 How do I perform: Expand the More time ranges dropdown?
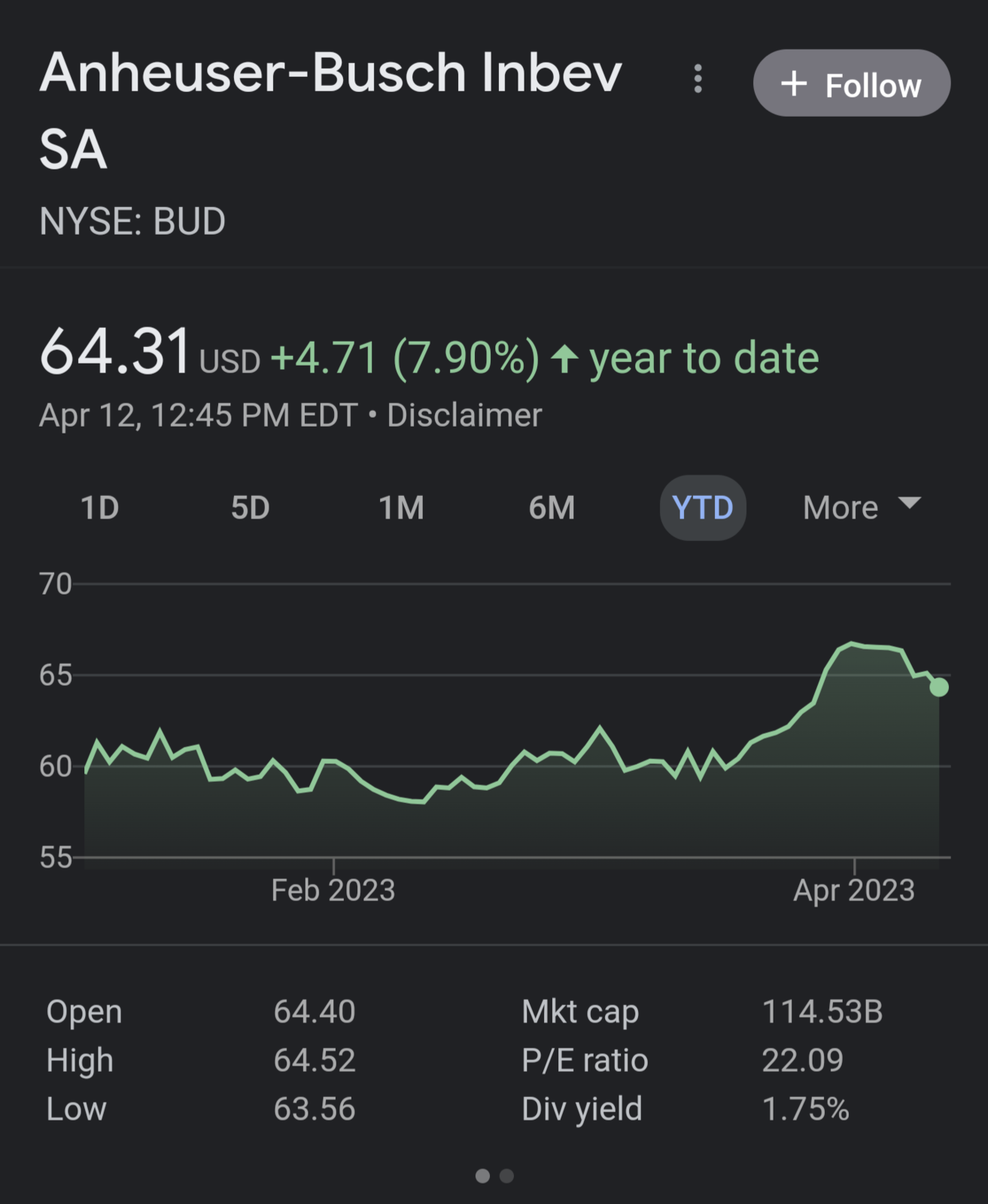pyautogui.click(x=862, y=508)
